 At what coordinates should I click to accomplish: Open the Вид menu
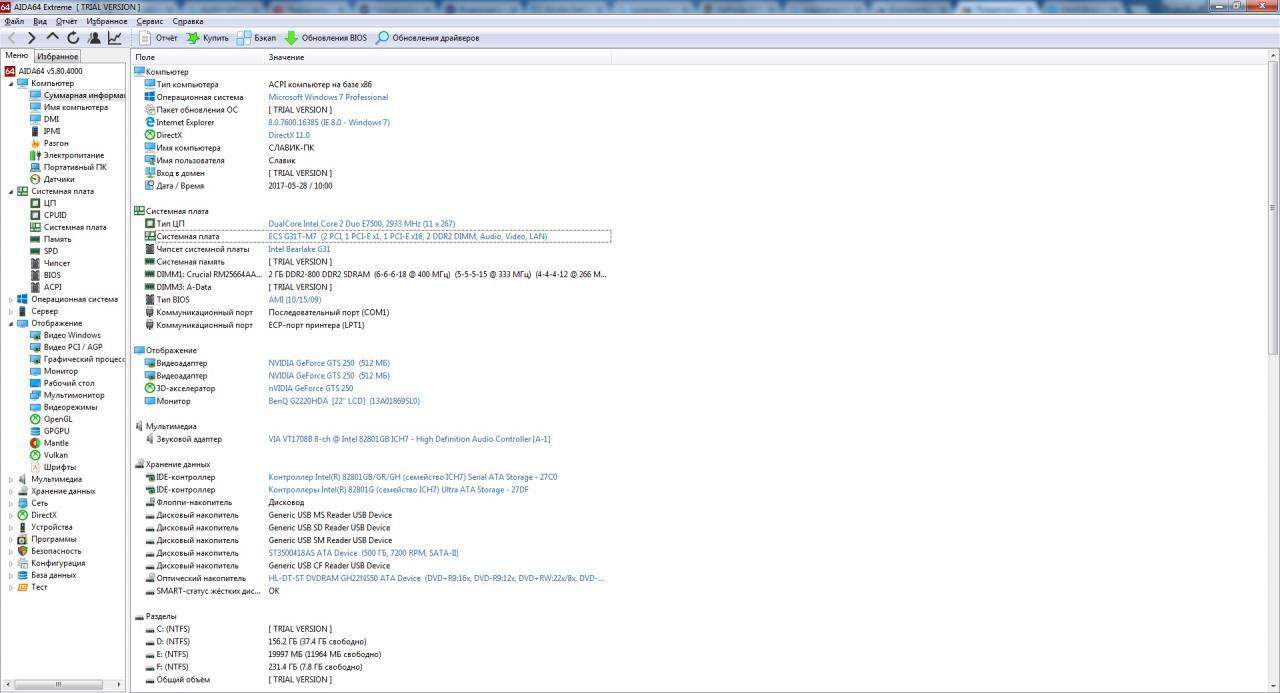coord(40,21)
